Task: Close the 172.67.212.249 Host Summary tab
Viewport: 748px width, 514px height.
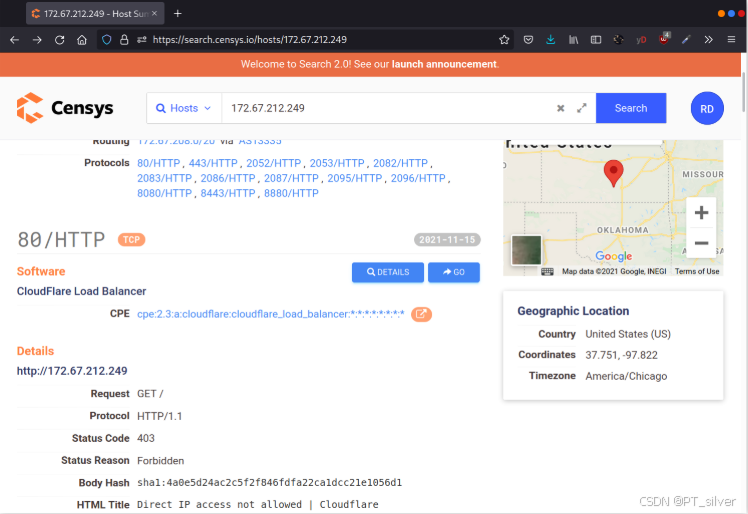Action: (154, 13)
